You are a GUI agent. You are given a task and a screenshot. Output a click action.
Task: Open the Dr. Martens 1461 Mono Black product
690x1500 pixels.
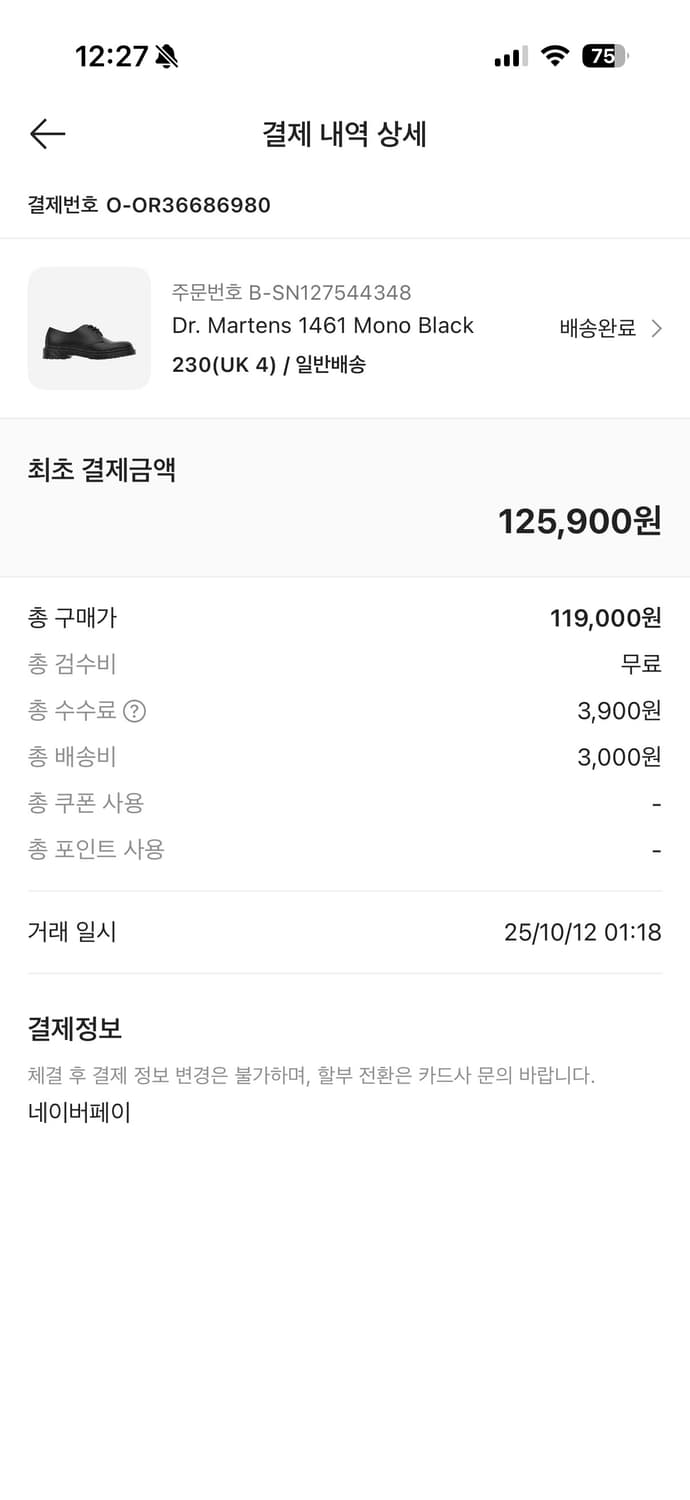click(322, 326)
